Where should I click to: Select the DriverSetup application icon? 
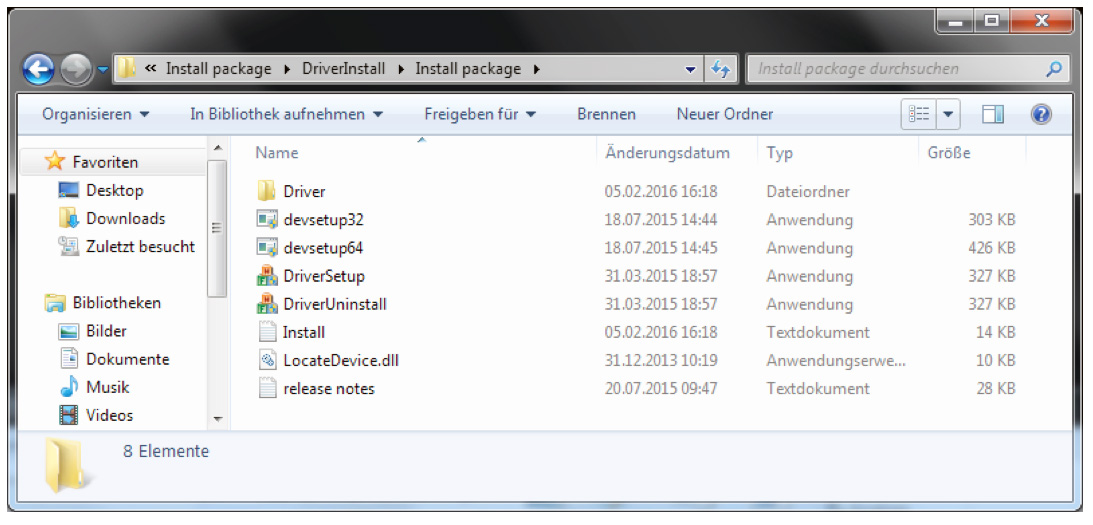pos(267,275)
